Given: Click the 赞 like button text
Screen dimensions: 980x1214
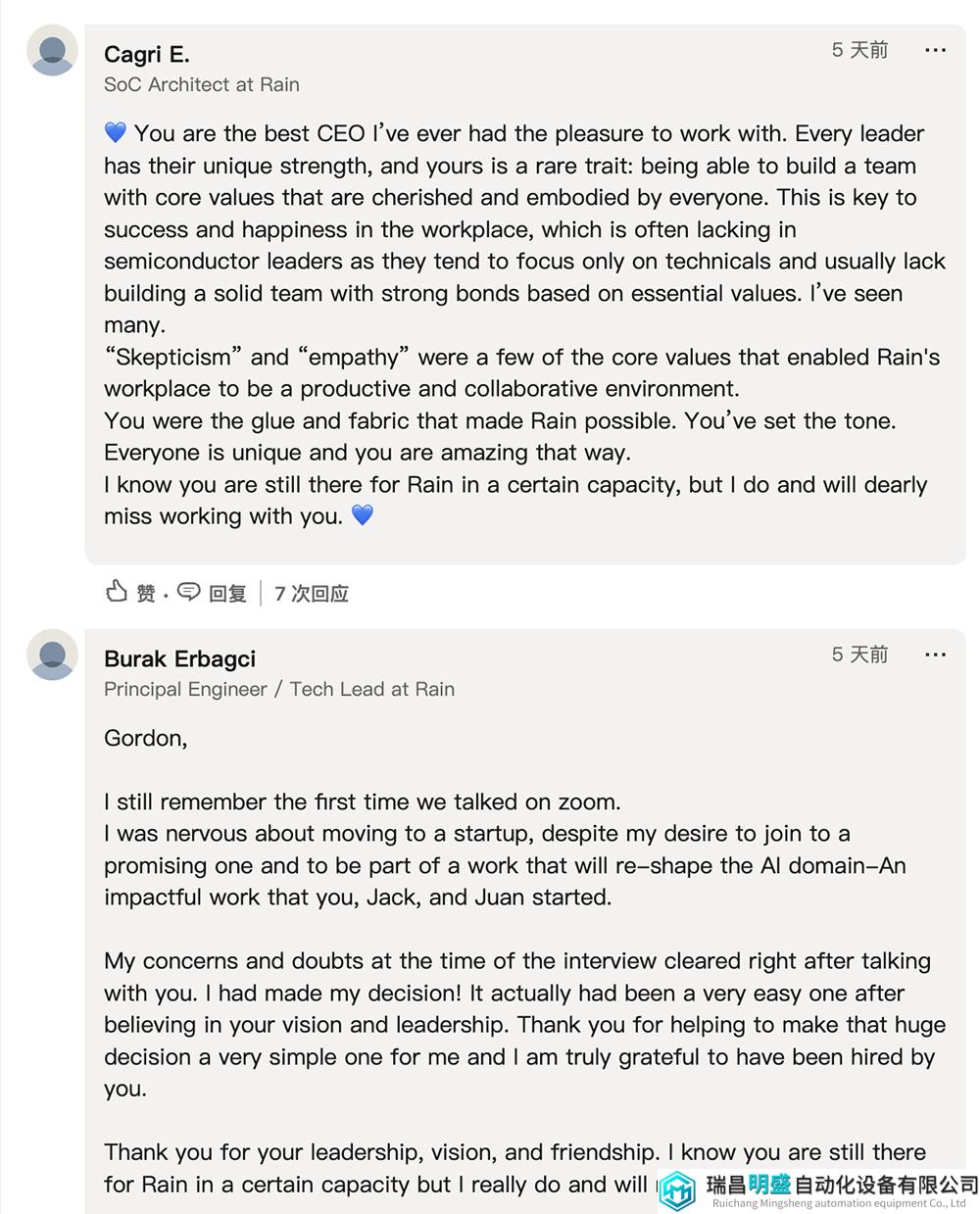Looking at the screenshot, I should point(146,593).
